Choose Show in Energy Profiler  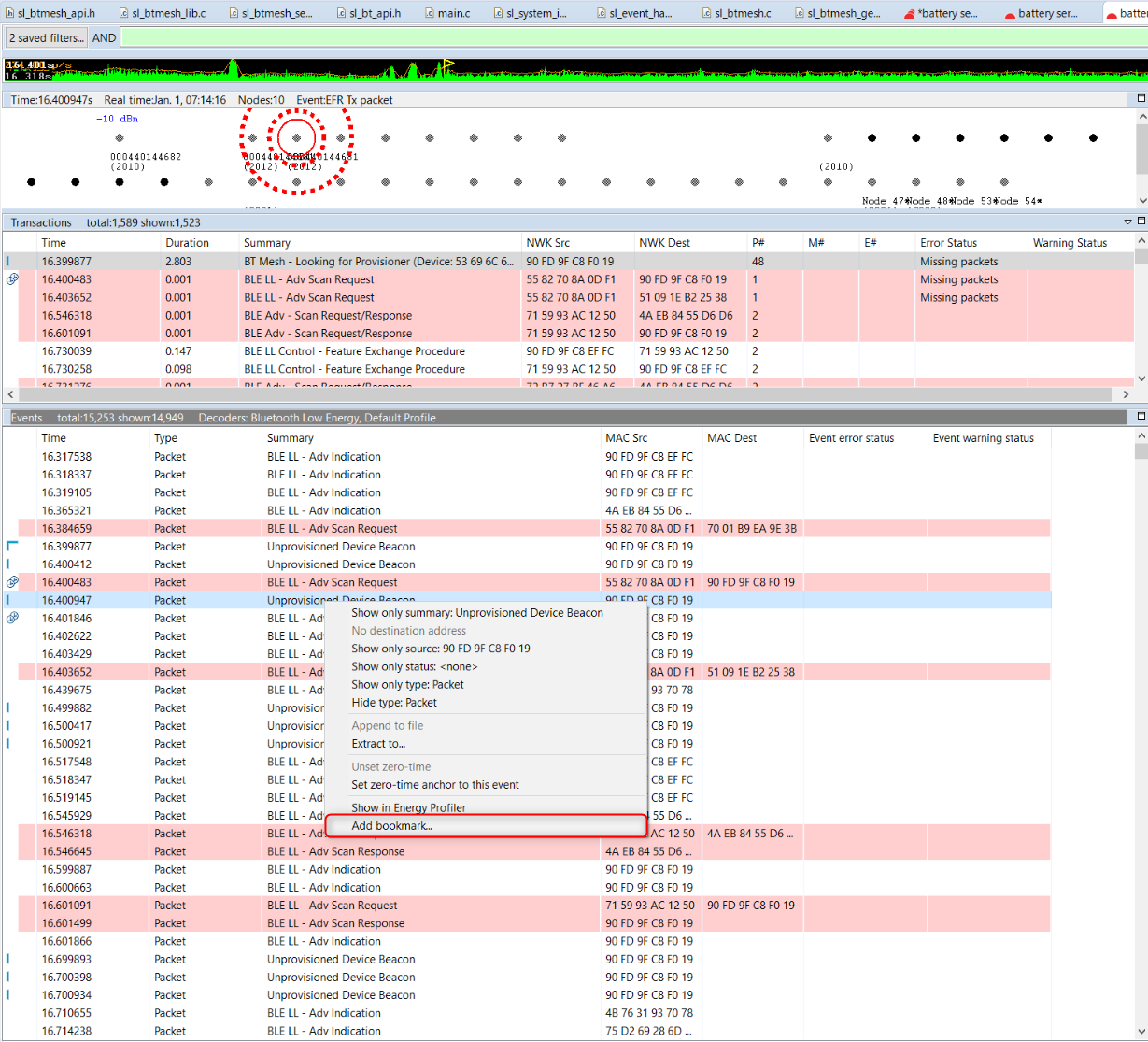click(x=408, y=807)
